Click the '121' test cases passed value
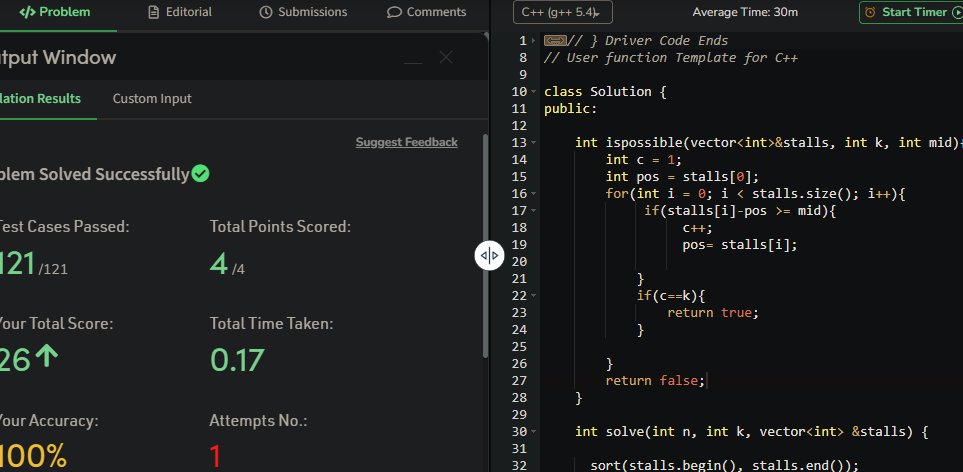This screenshot has height=472, width=963. [17, 264]
